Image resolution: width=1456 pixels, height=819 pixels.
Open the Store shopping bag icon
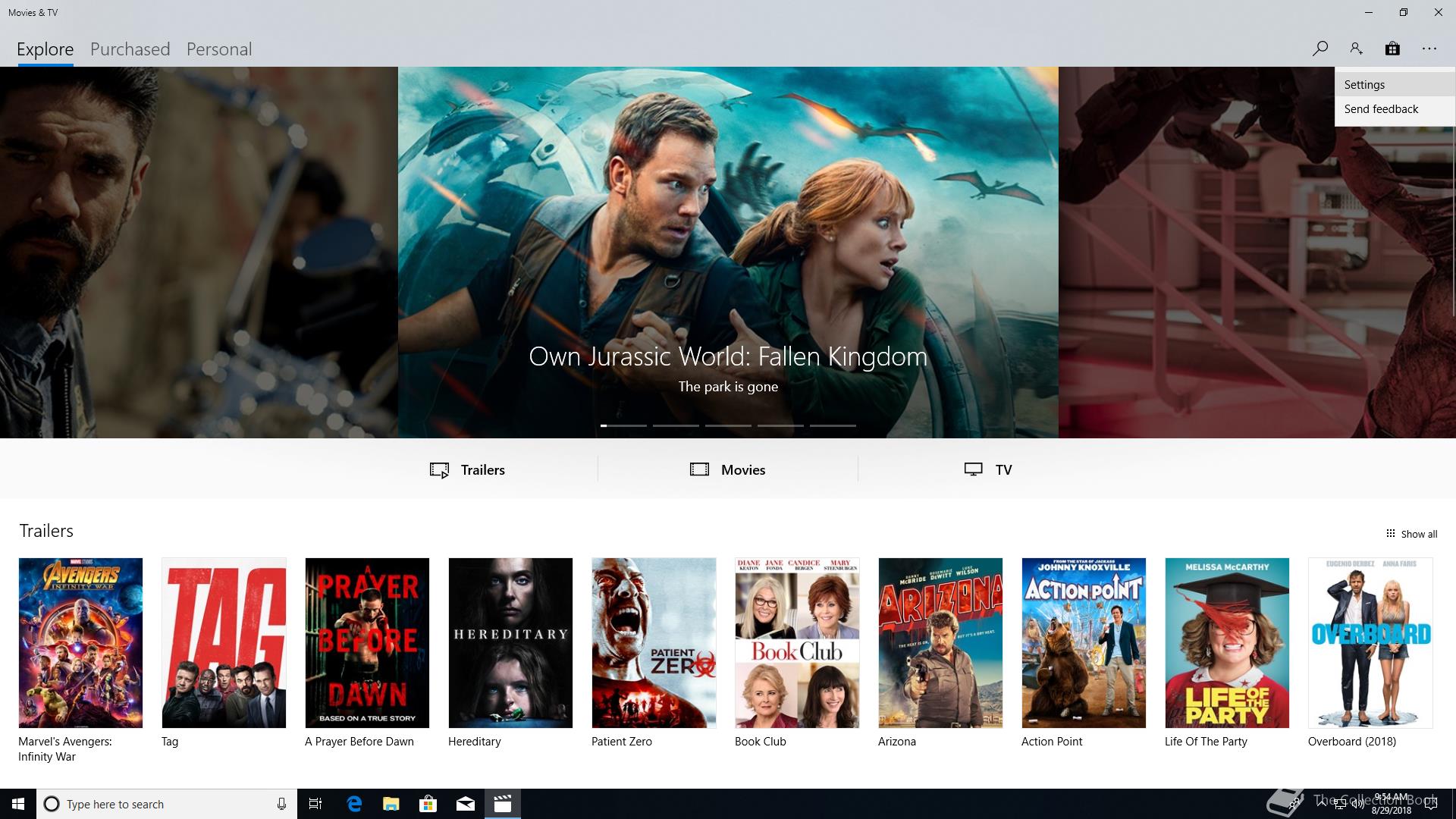1392,49
